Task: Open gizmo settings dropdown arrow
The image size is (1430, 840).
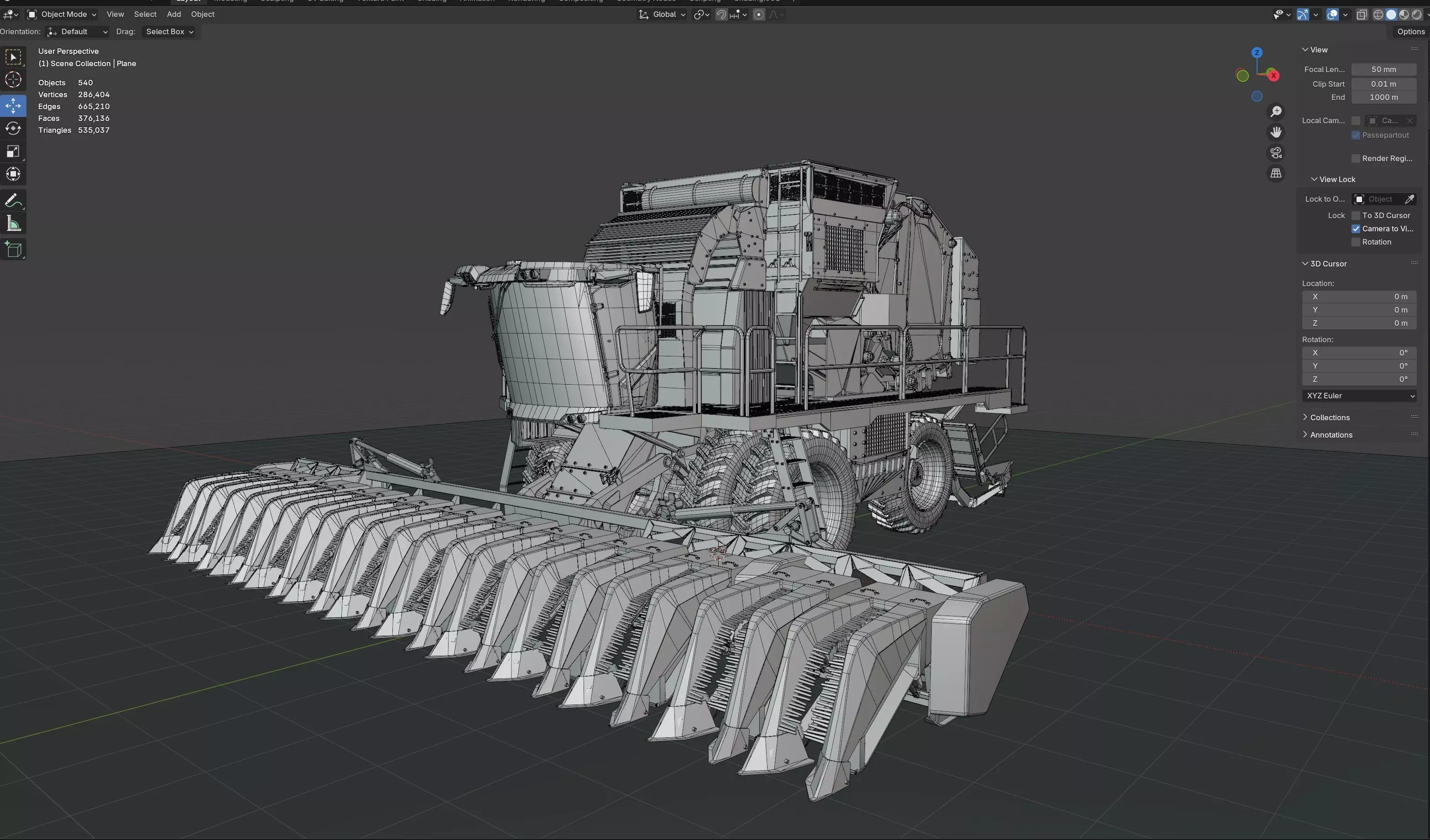Action: coord(1315,15)
